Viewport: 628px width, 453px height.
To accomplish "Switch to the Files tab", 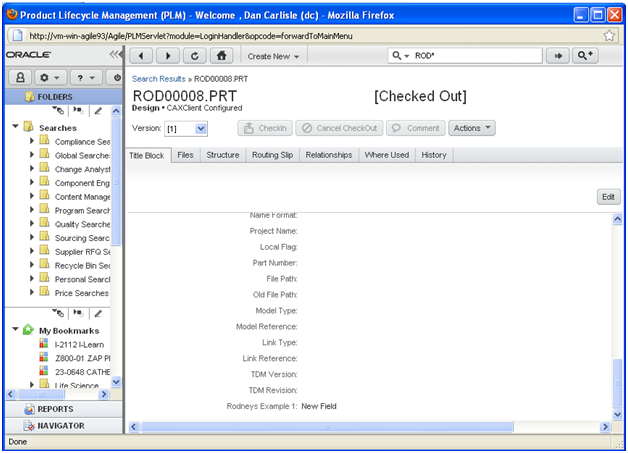I will (x=185, y=155).
